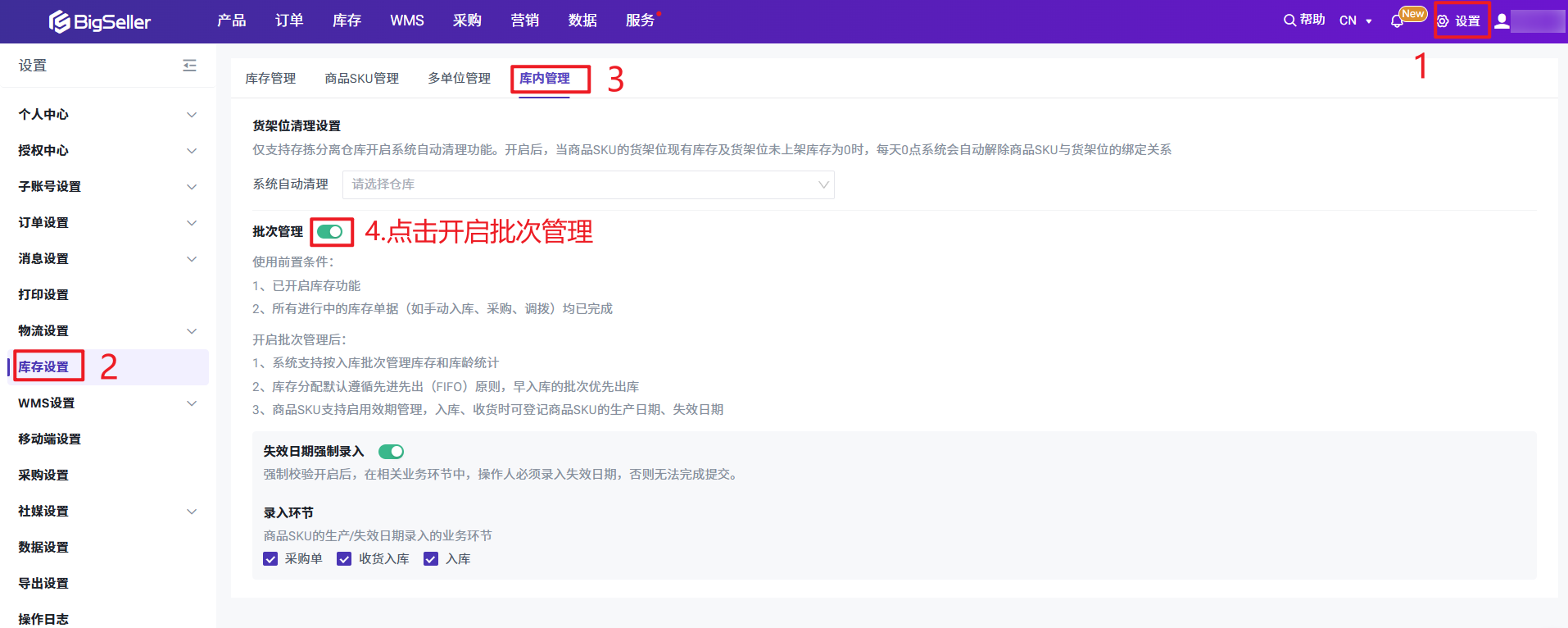1568x628 pixels.
Task: Uncheck the 入库 checkbox
Action: click(431, 559)
